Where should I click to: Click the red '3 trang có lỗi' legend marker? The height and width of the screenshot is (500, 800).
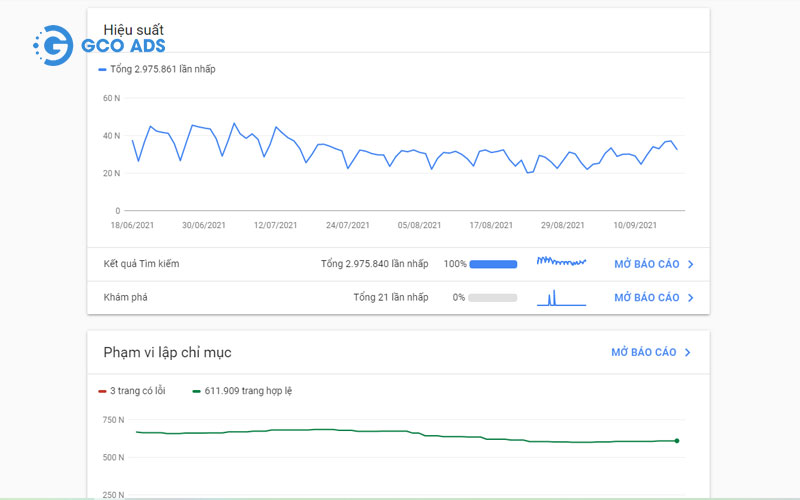point(102,391)
